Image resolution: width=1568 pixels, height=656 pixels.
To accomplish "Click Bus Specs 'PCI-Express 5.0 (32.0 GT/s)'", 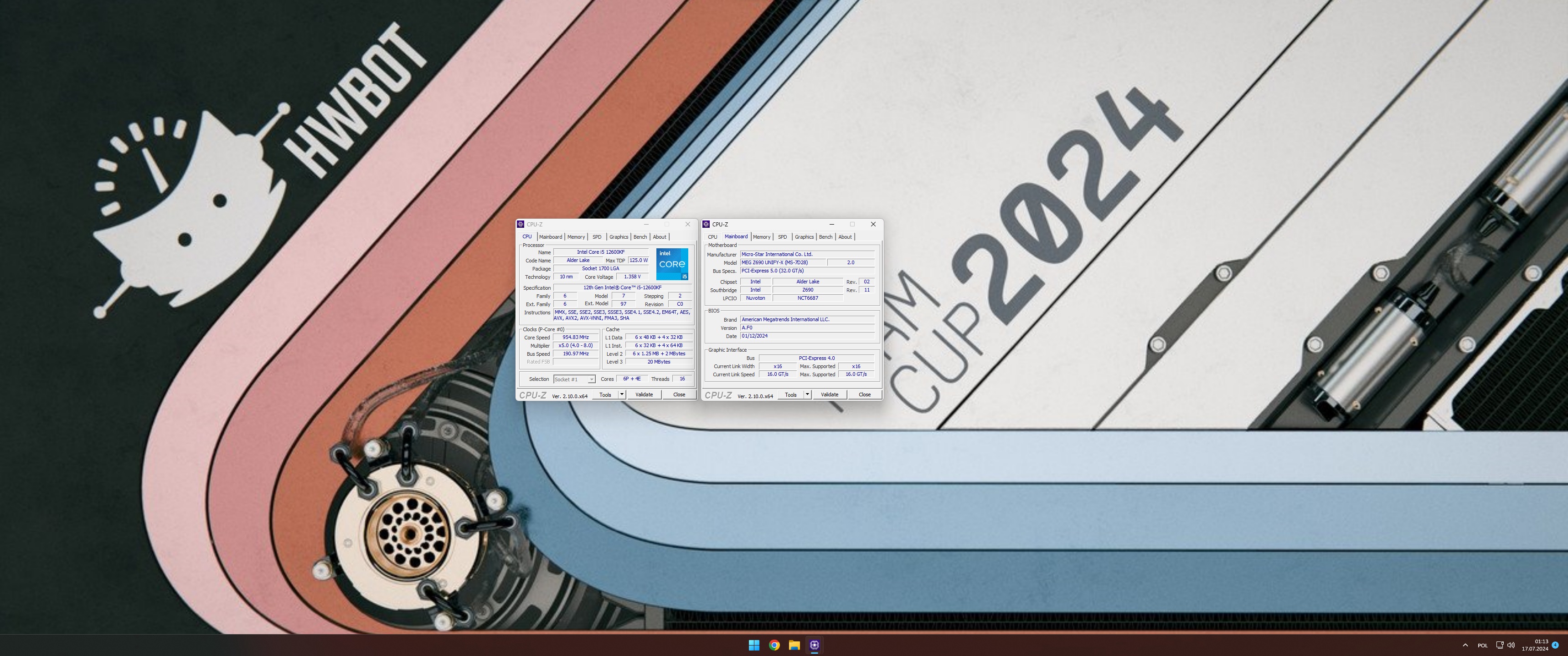I will [807, 271].
